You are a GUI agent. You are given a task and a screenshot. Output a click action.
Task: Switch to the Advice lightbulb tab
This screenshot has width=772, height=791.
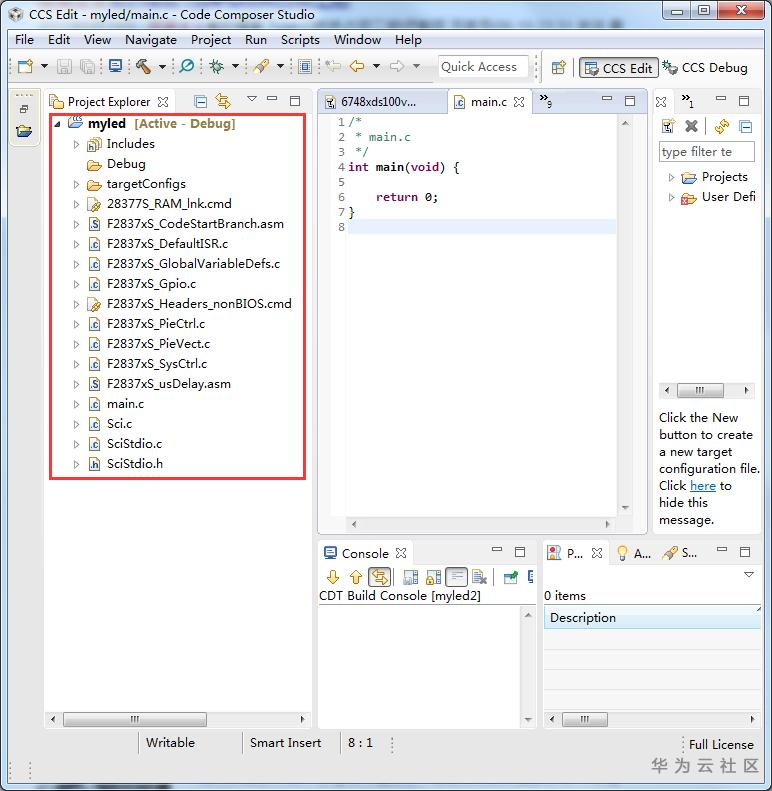(634, 553)
